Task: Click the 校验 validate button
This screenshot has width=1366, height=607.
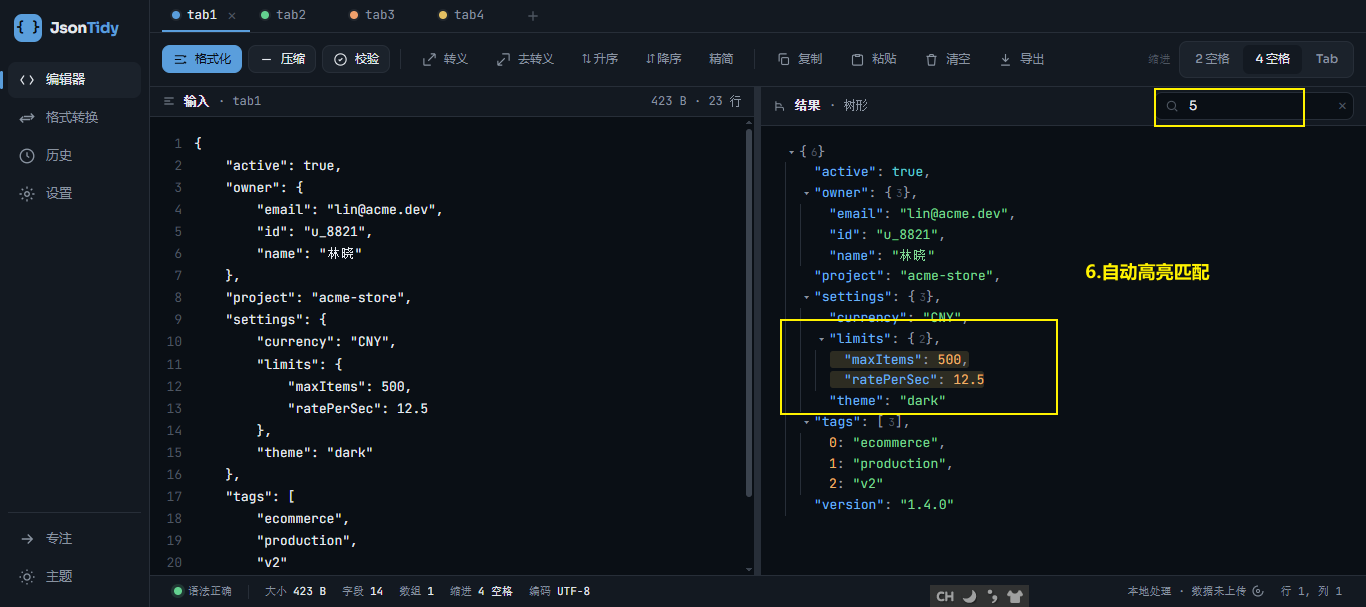Action: point(356,59)
